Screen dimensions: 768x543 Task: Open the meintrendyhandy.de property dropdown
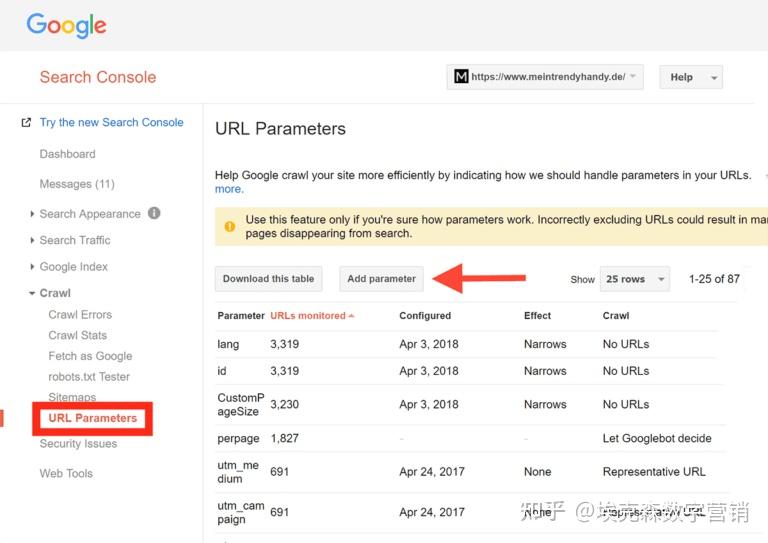coord(544,77)
